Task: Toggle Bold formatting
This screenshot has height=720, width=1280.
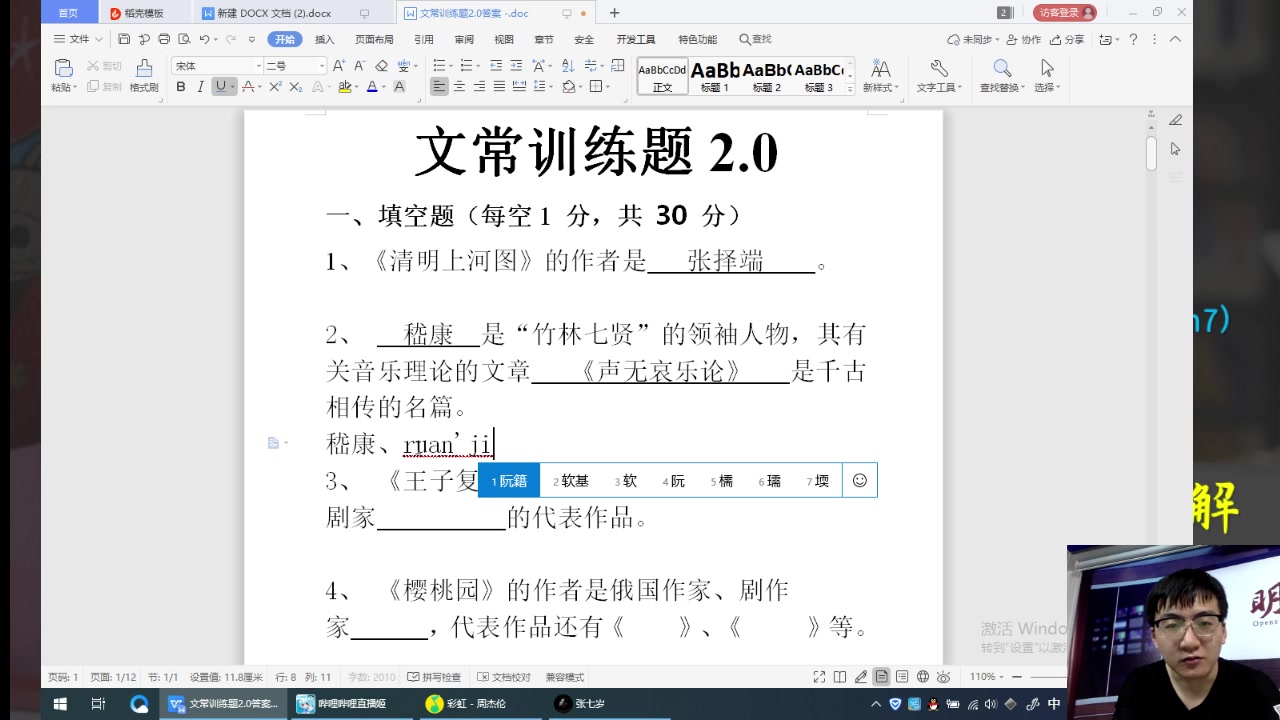Action: tap(181, 87)
